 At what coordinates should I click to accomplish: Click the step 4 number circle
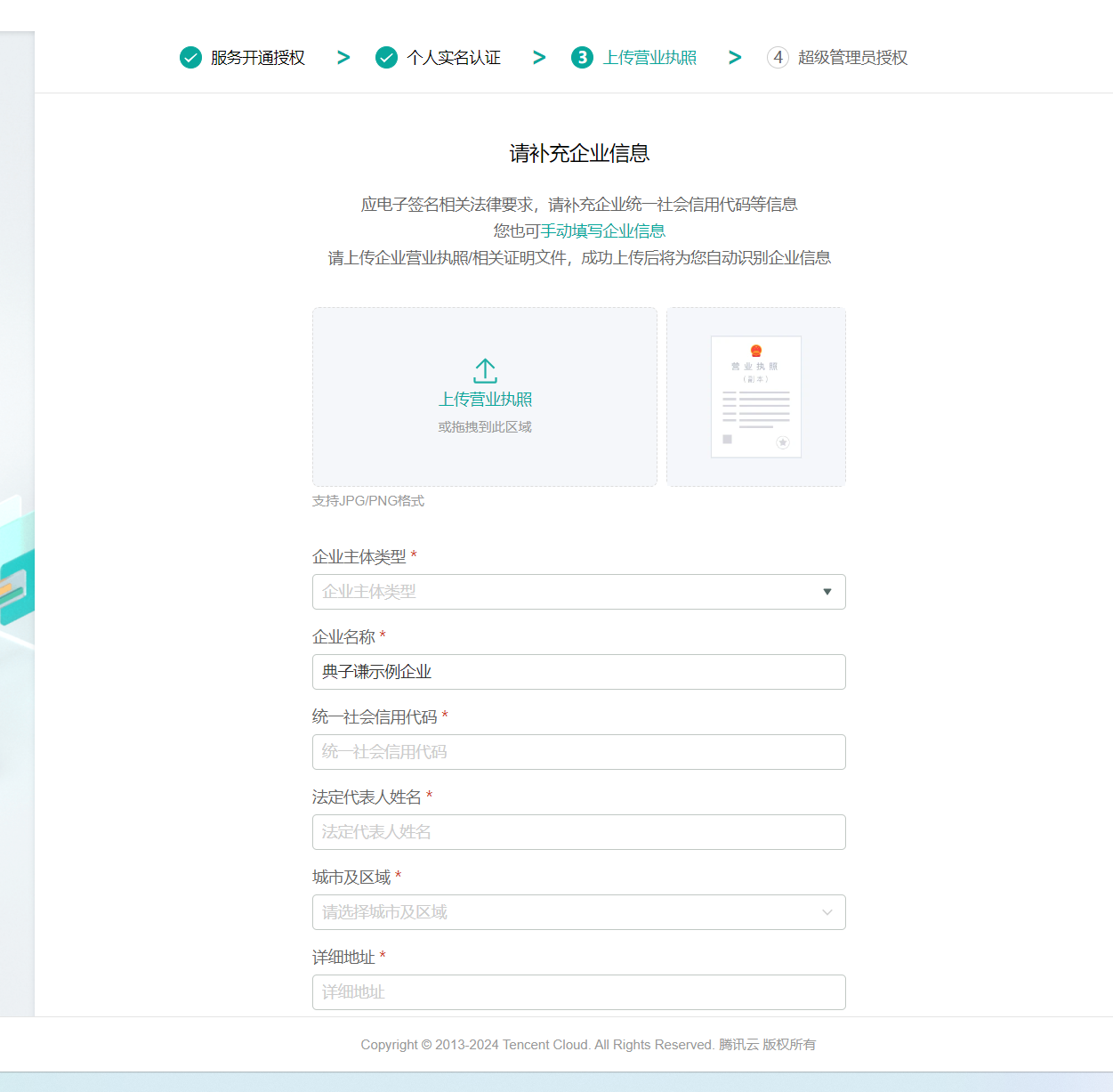click(x=778, y=58)
